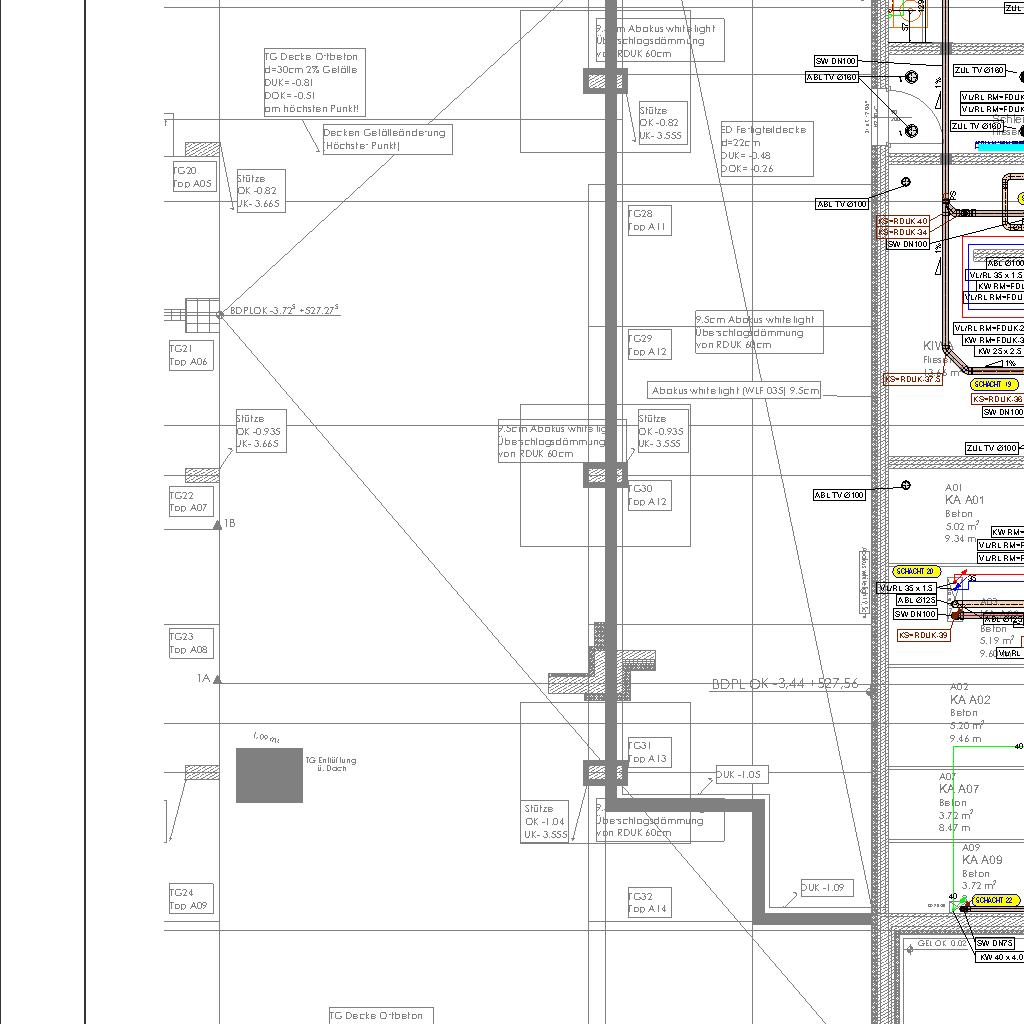Select the TG28 Top A11 parking label

click(x=648, y=221)
